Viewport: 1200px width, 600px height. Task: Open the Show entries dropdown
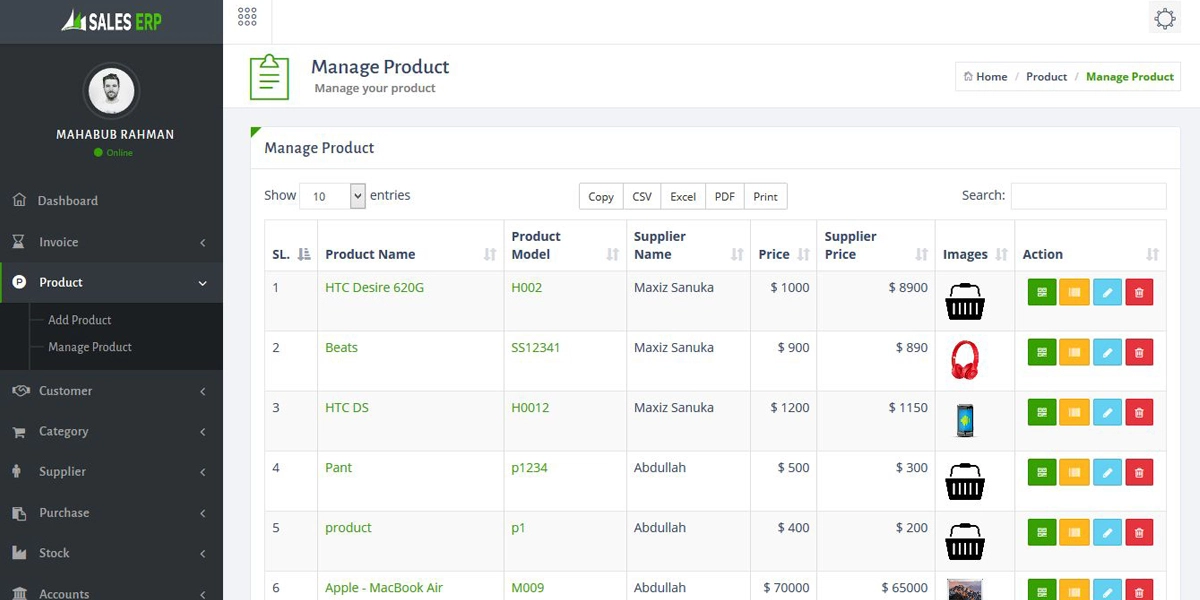(333, 196)
